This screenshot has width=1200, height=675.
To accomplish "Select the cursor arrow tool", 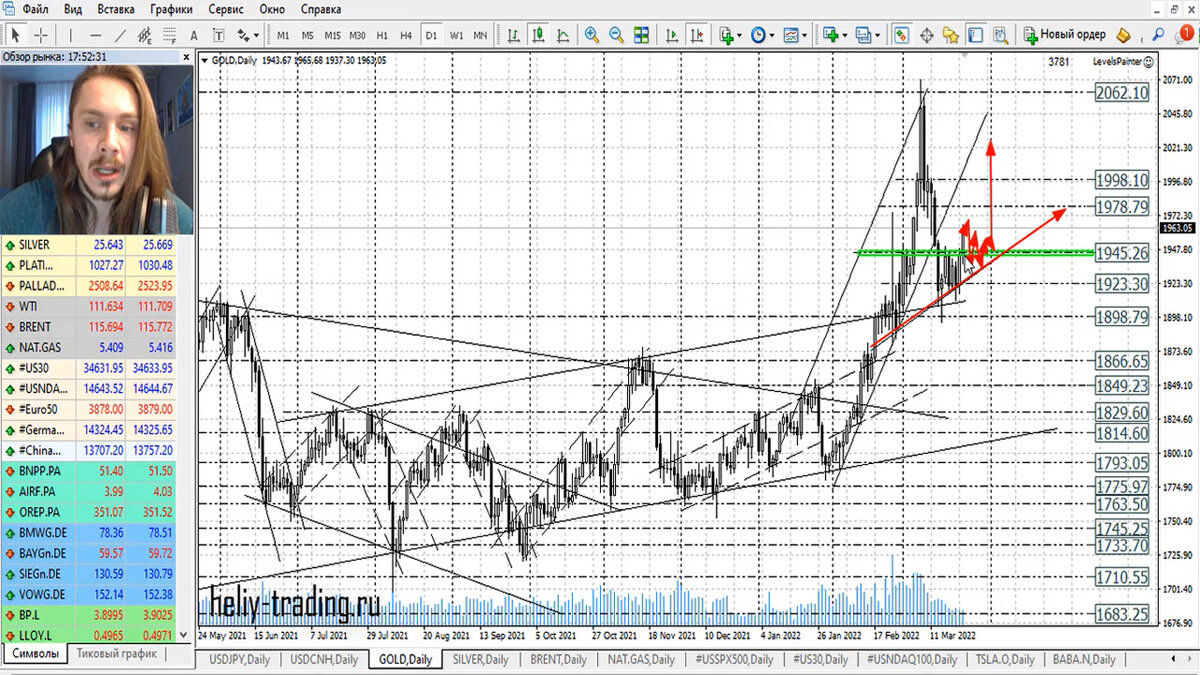I will point(15,35).
